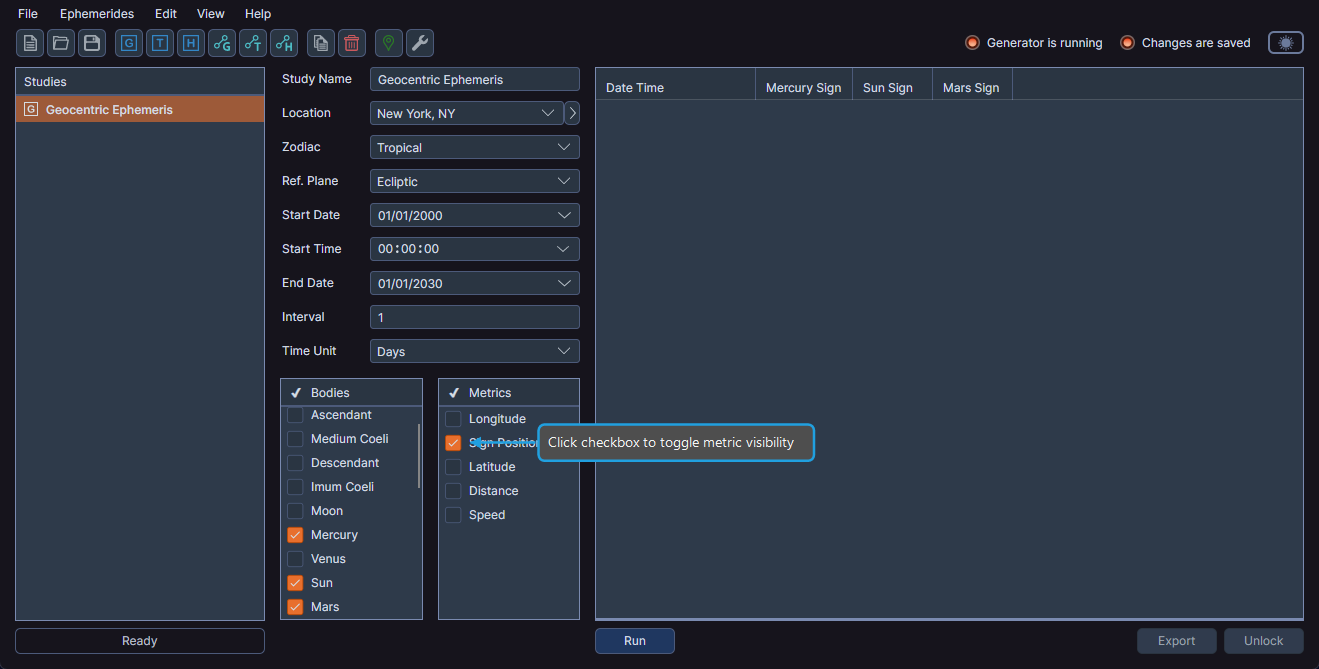1319x669 pixels.
Task: Open the wrench settings tool
Action: point(419,43)
